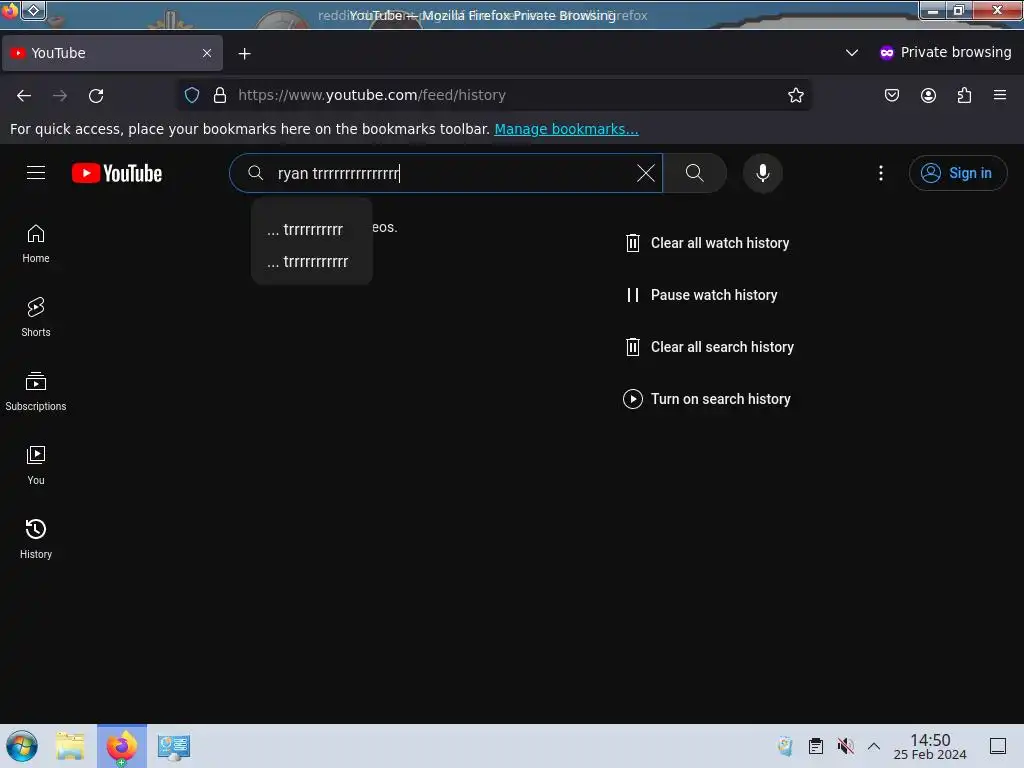Open the YouTube guide hamburger menu
1024x768 pixels.
point(36,172)
